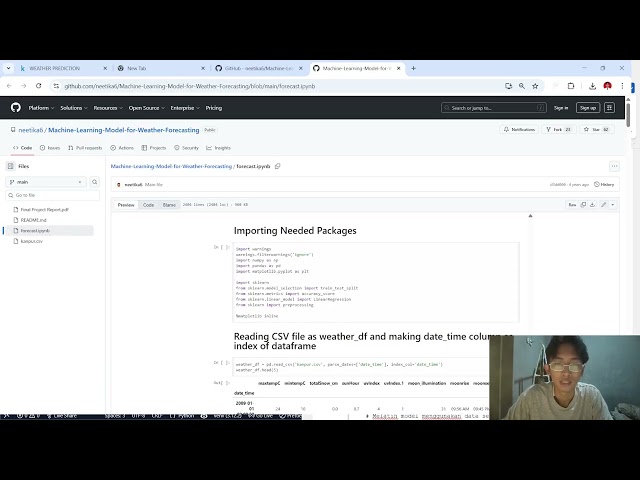Viewport: 640px width, 480px height.
Task: Download the raw notebook file
Action: [x=594, y=204]
